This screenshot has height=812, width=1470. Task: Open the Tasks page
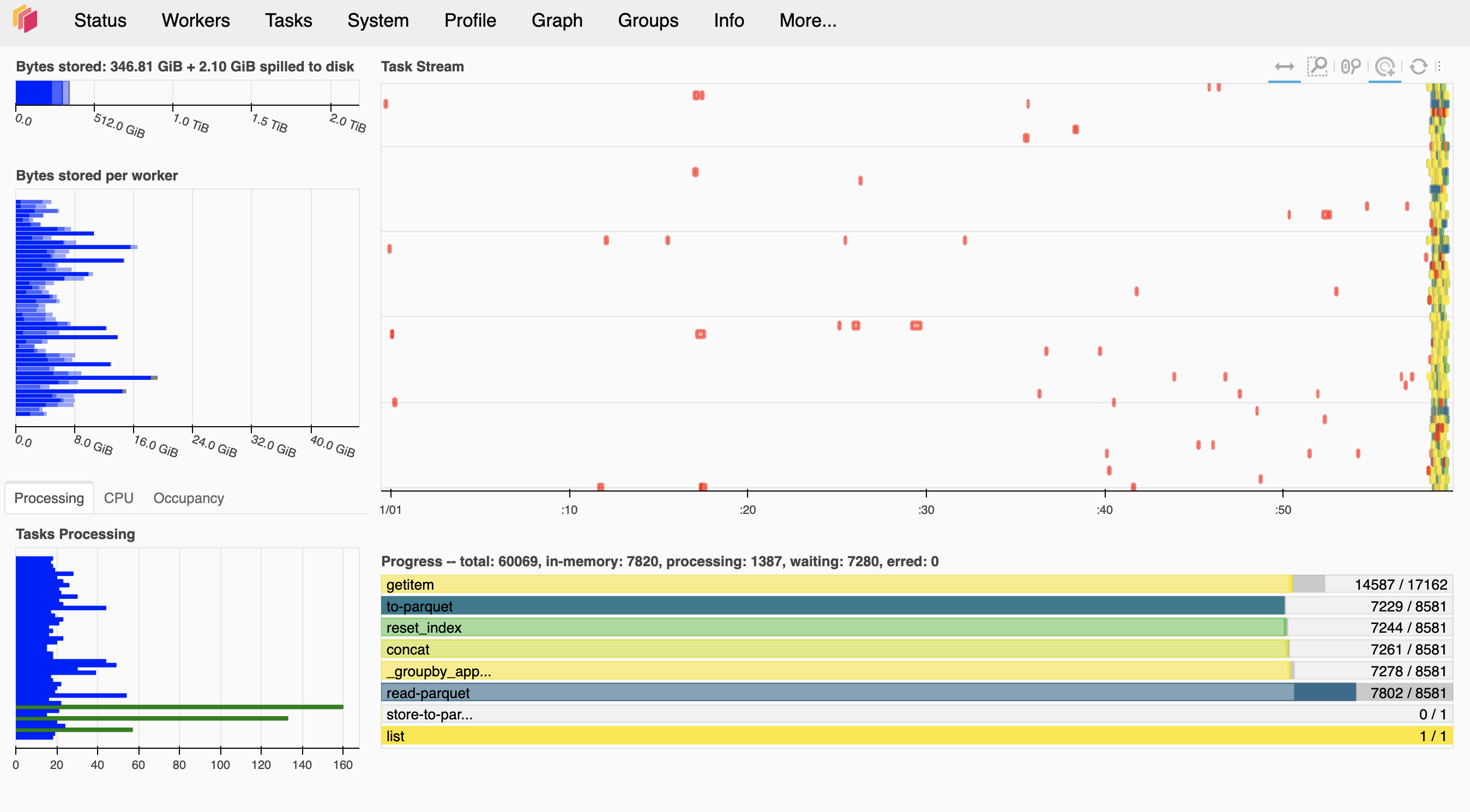289,21
